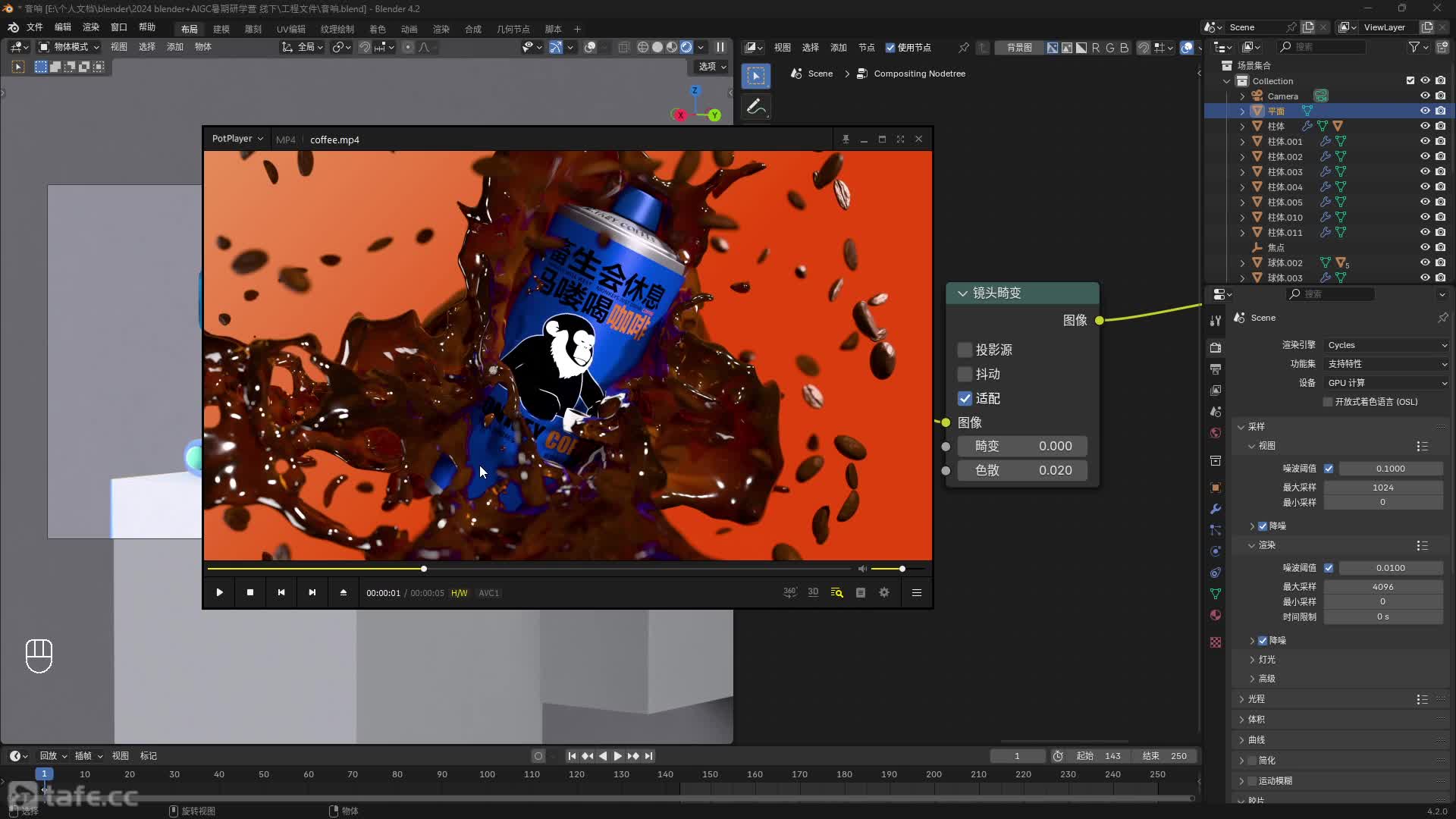Image resolution: width=1456 pixels, height=819 pixels.
Task: Open 设备 GPU 计算 dropdown
Action: (x=1386, y=383)
